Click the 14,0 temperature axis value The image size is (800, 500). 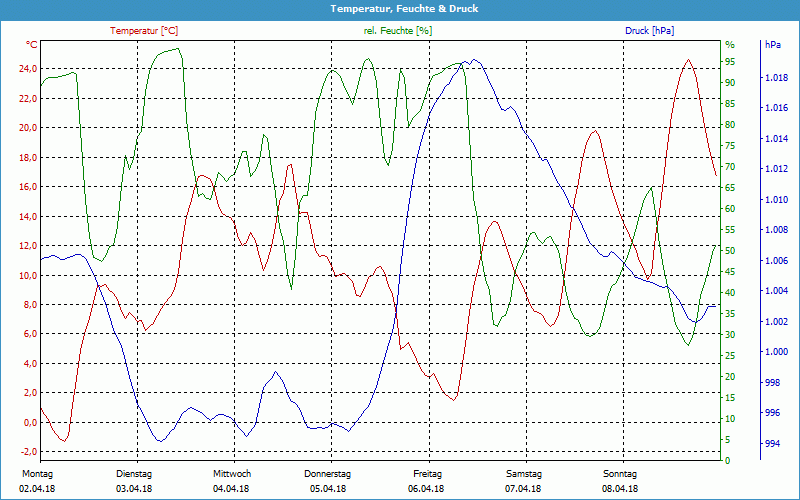pos(28,216)
